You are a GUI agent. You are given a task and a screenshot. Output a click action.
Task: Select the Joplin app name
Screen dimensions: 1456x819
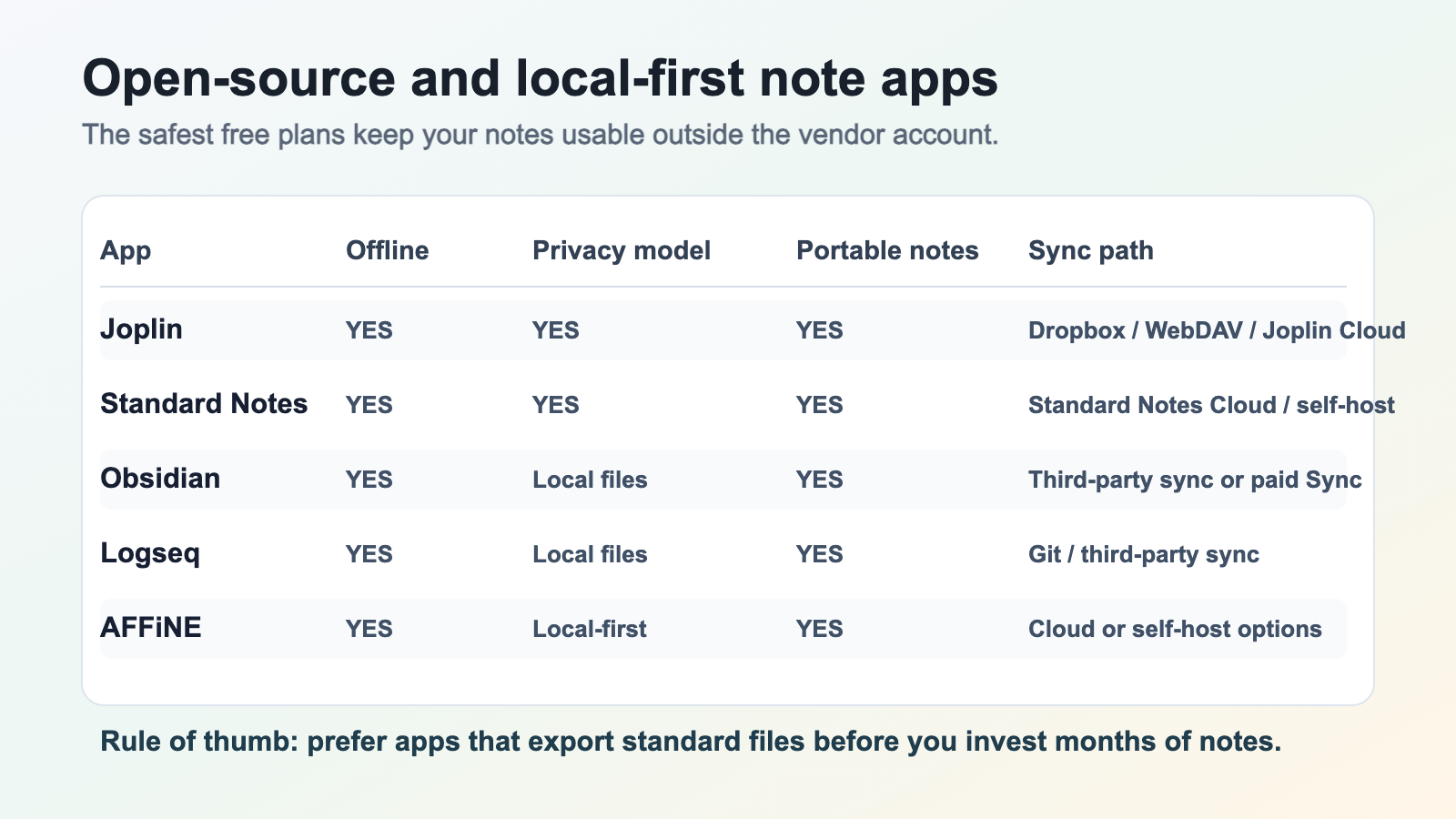pos(141,329)
